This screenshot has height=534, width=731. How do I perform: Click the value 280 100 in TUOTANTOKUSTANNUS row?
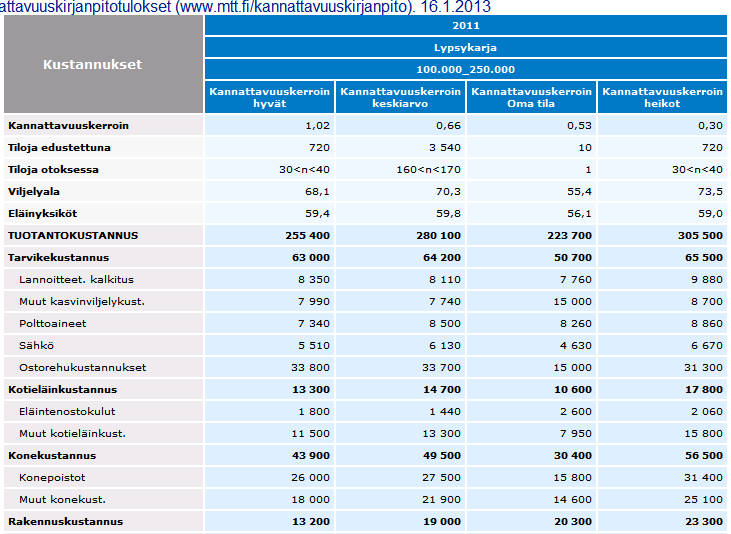coord(439,236)
